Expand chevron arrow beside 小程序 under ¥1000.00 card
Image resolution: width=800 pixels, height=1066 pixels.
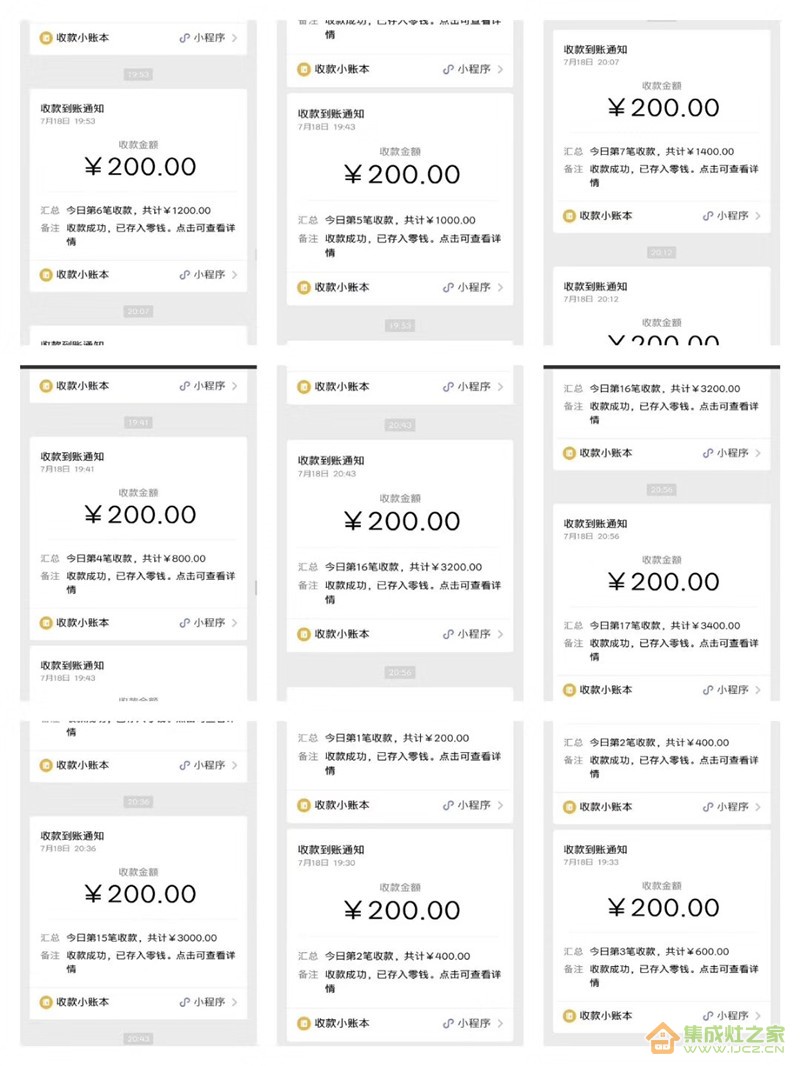click(x=500, y=288)
